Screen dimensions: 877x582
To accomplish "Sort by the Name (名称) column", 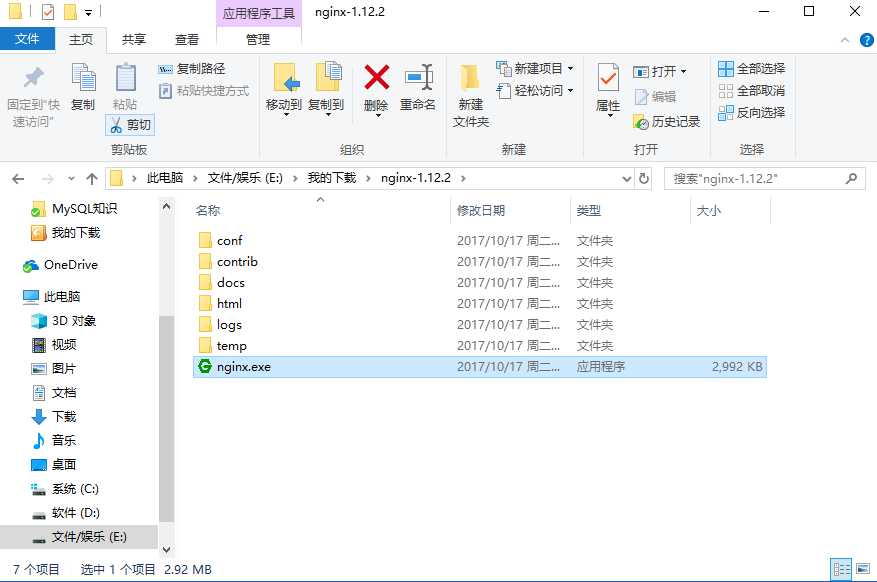I will point(208,211).
